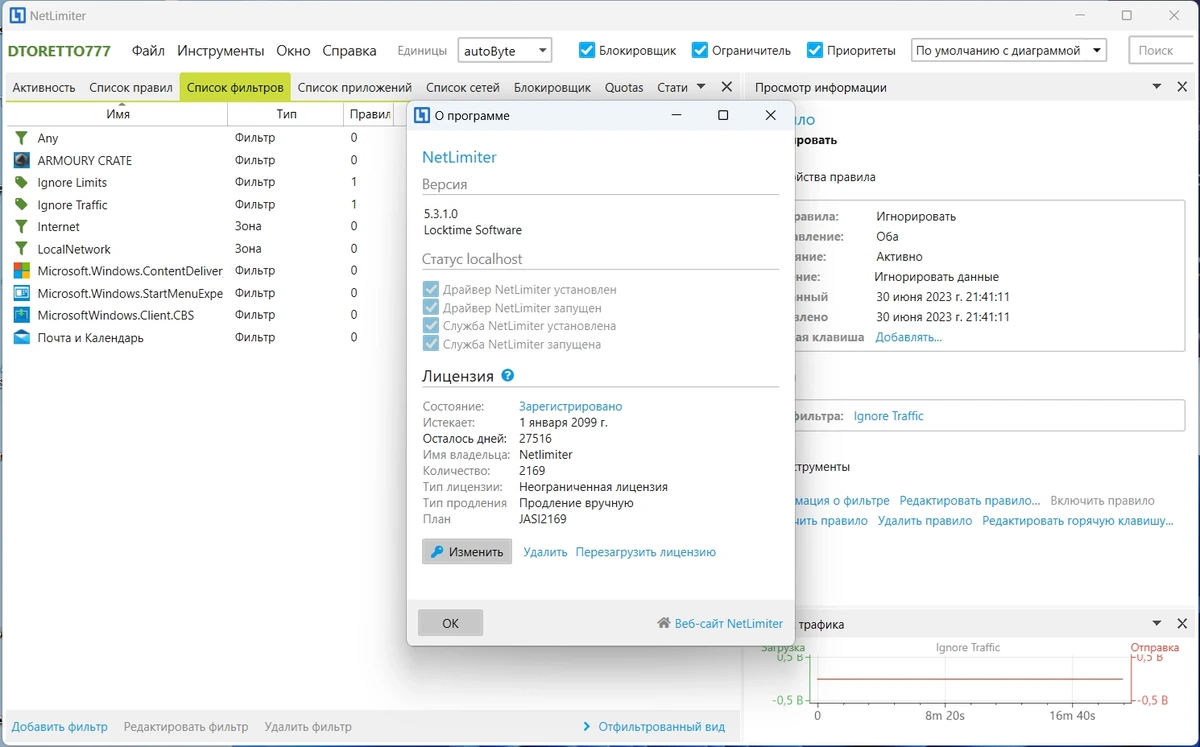This screenshot has width=1200, height=747.
Task: Click the Microsoft.Windows.StartMenuExpe icon
Action: 21,293
